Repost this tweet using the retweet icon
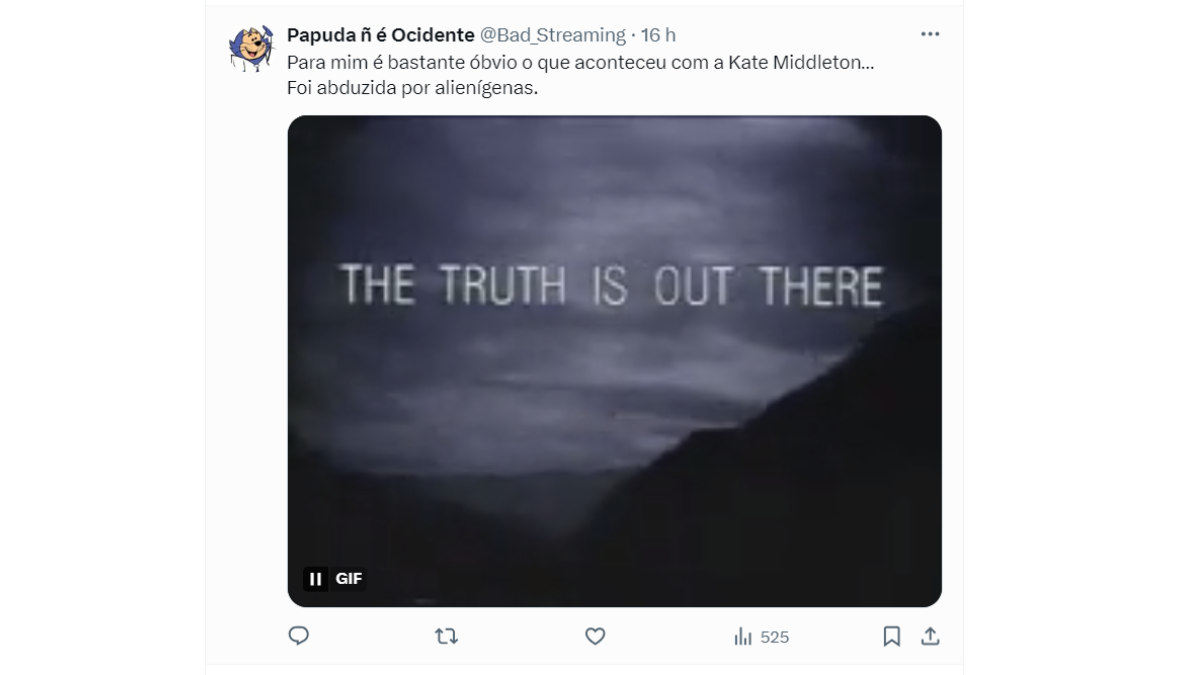 point(446,636)
